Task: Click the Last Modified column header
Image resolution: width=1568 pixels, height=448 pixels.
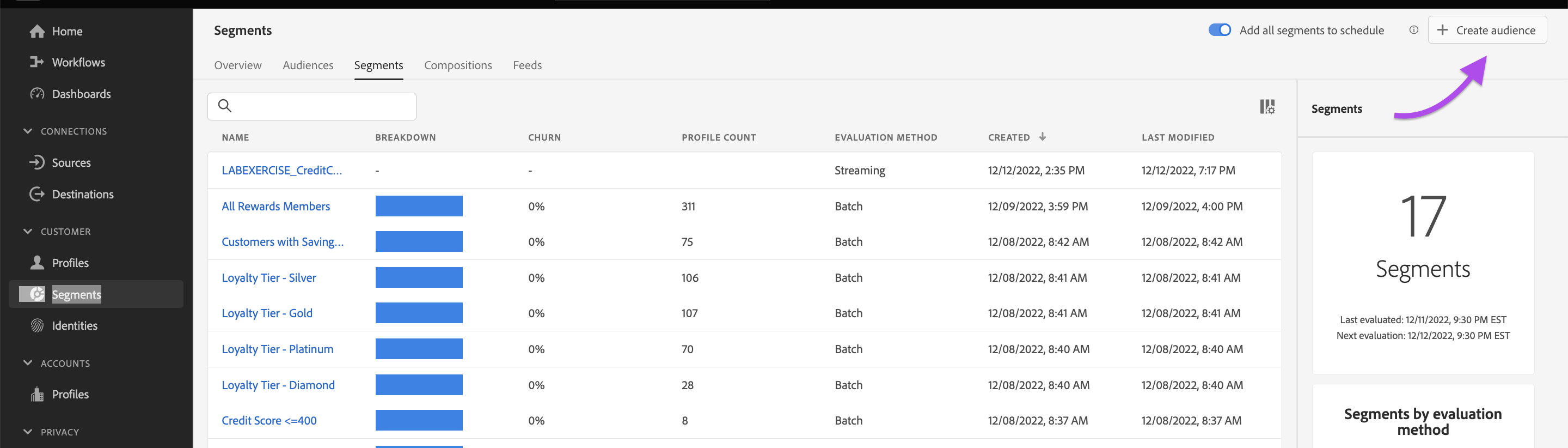Action: coord(1178,137)
